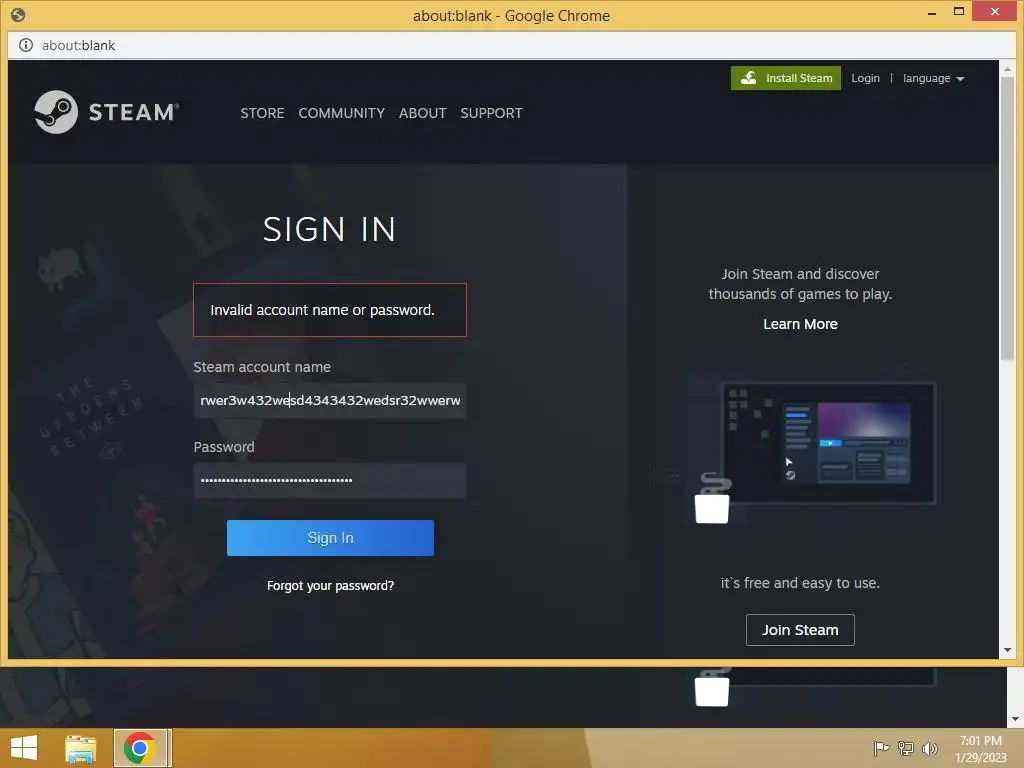
Task: Focus the Password field
Action: 330,481
